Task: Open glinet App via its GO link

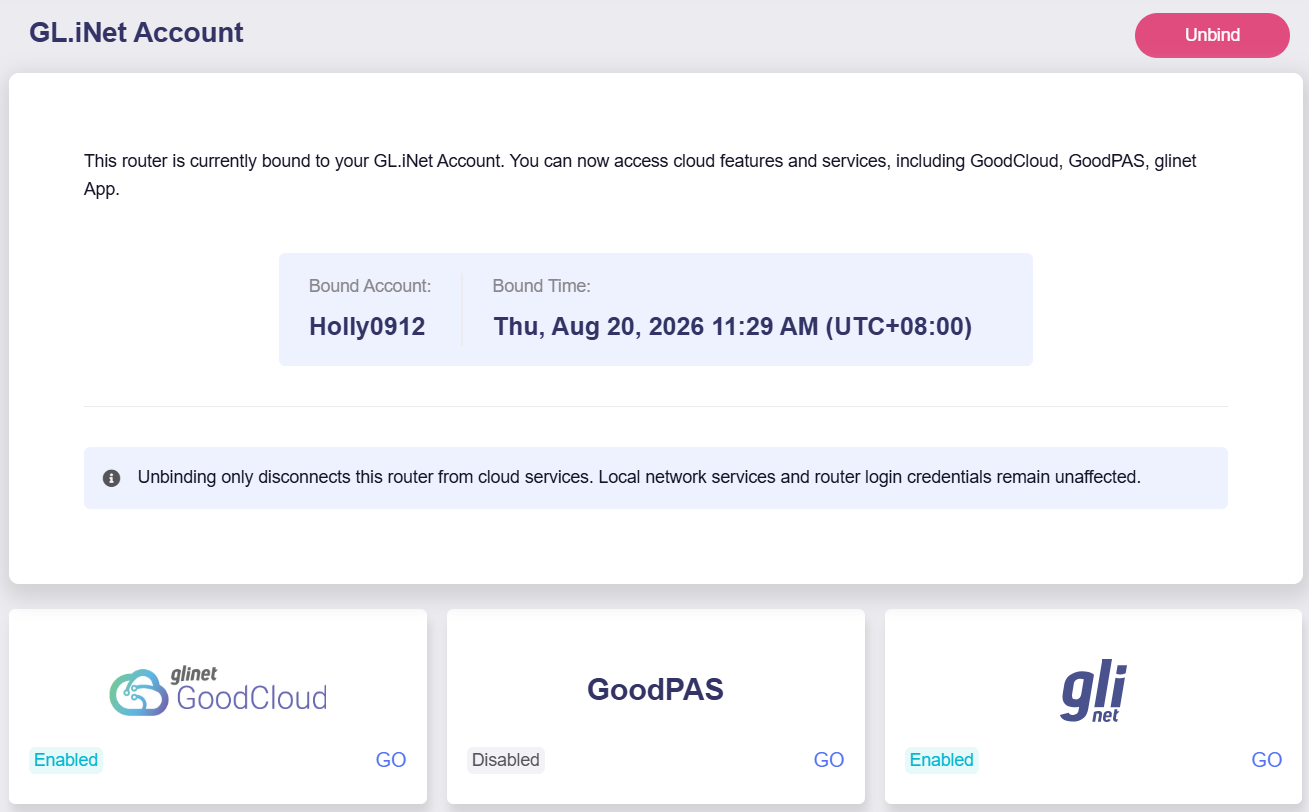Action: click(x=1267, y=760)
